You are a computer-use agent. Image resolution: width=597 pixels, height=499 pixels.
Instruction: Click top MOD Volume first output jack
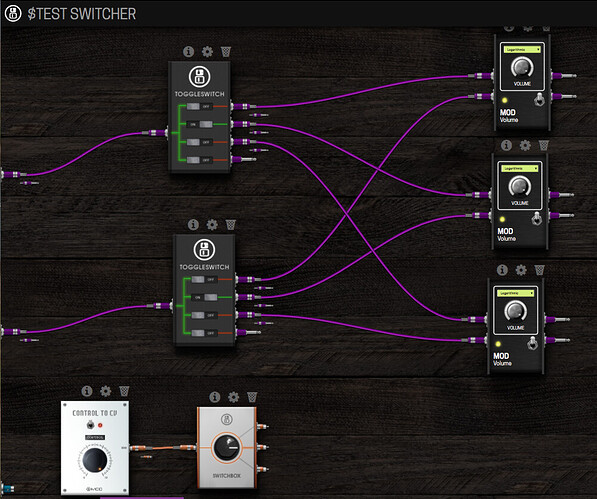563,75
